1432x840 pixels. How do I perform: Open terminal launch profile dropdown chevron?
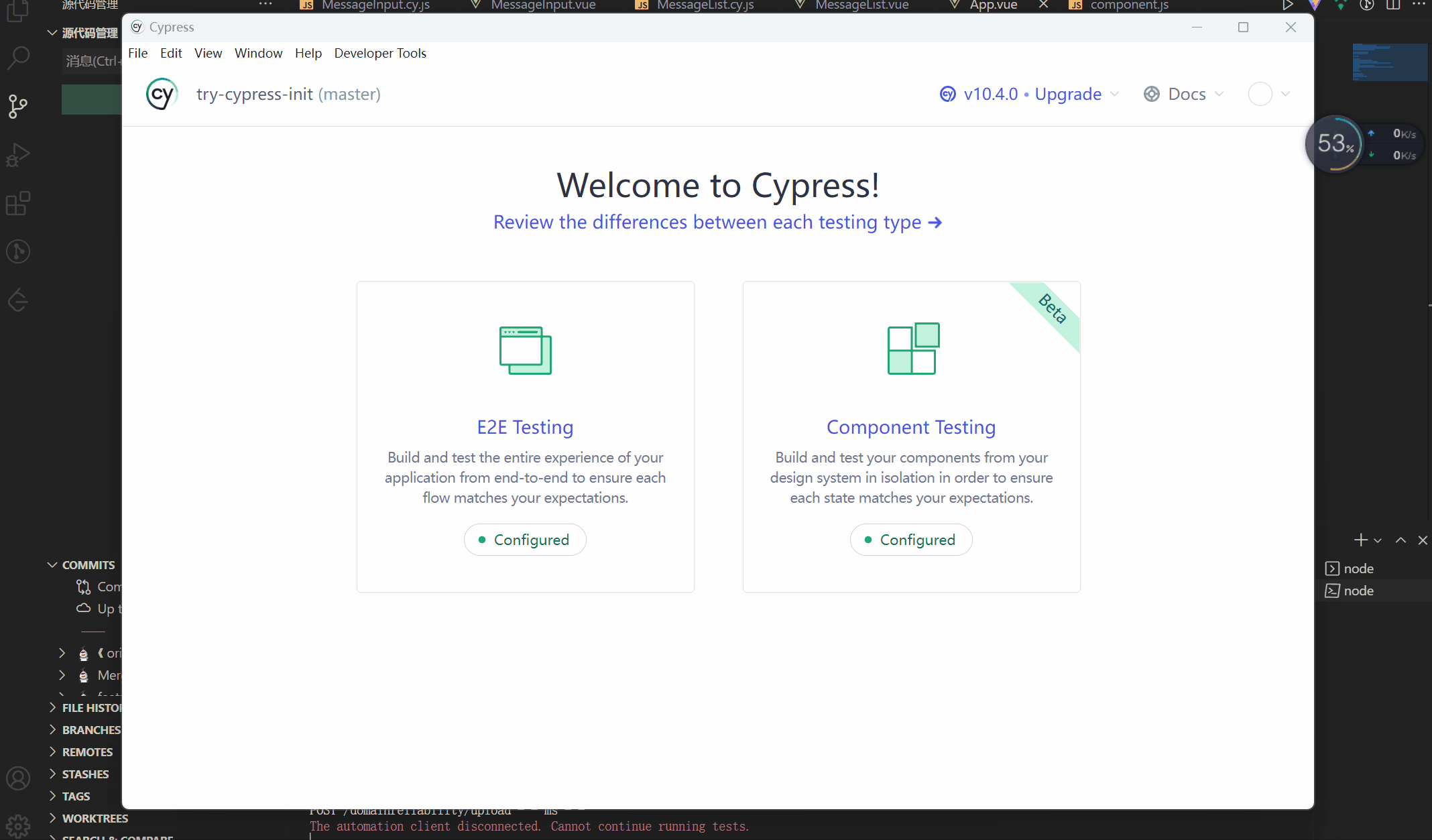point(1378,540)
